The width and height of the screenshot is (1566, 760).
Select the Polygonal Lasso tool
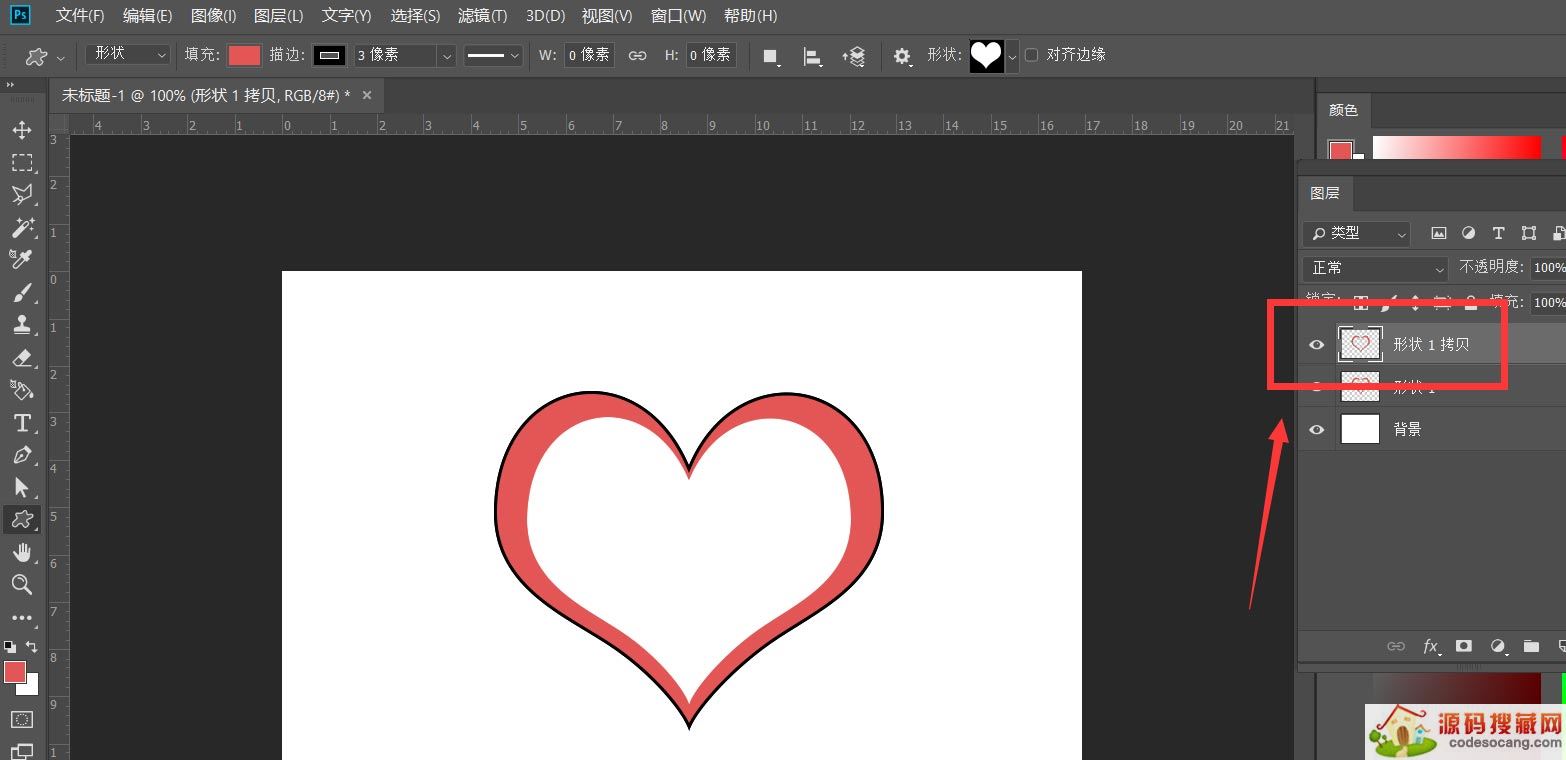[22, 195]
